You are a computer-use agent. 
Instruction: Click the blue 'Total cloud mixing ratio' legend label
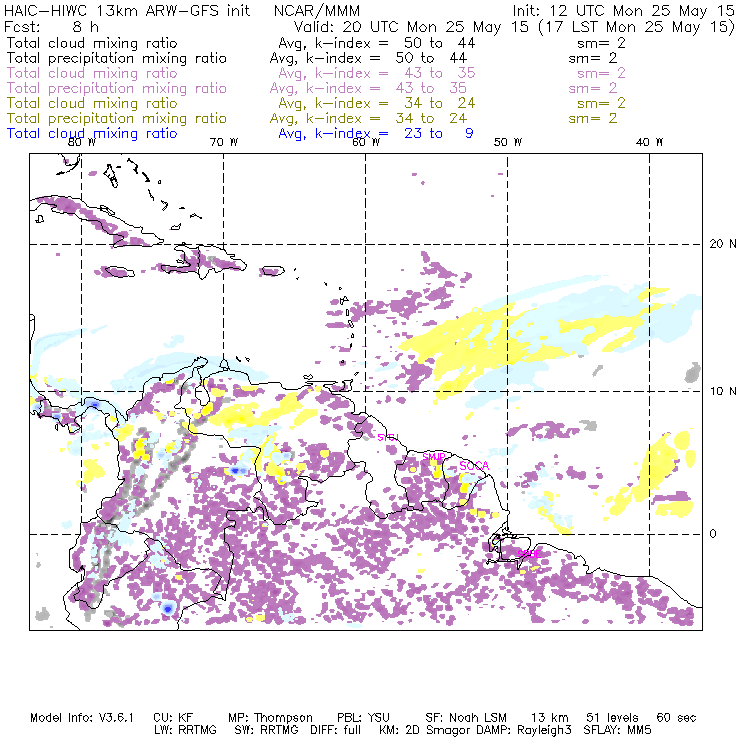point(92,134)
